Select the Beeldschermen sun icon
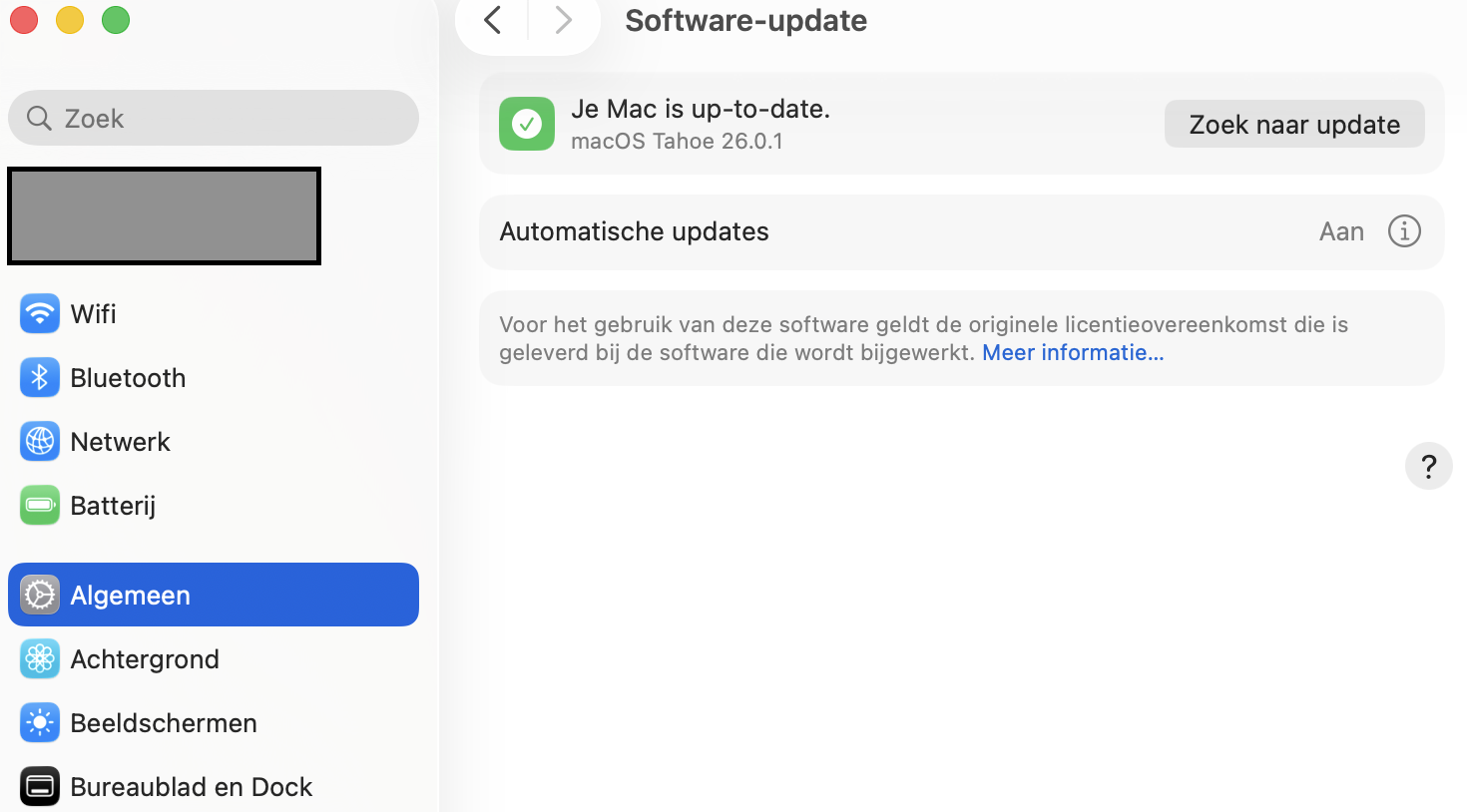Viewport: 1467px width, 812px height. (x=39, y=722)
